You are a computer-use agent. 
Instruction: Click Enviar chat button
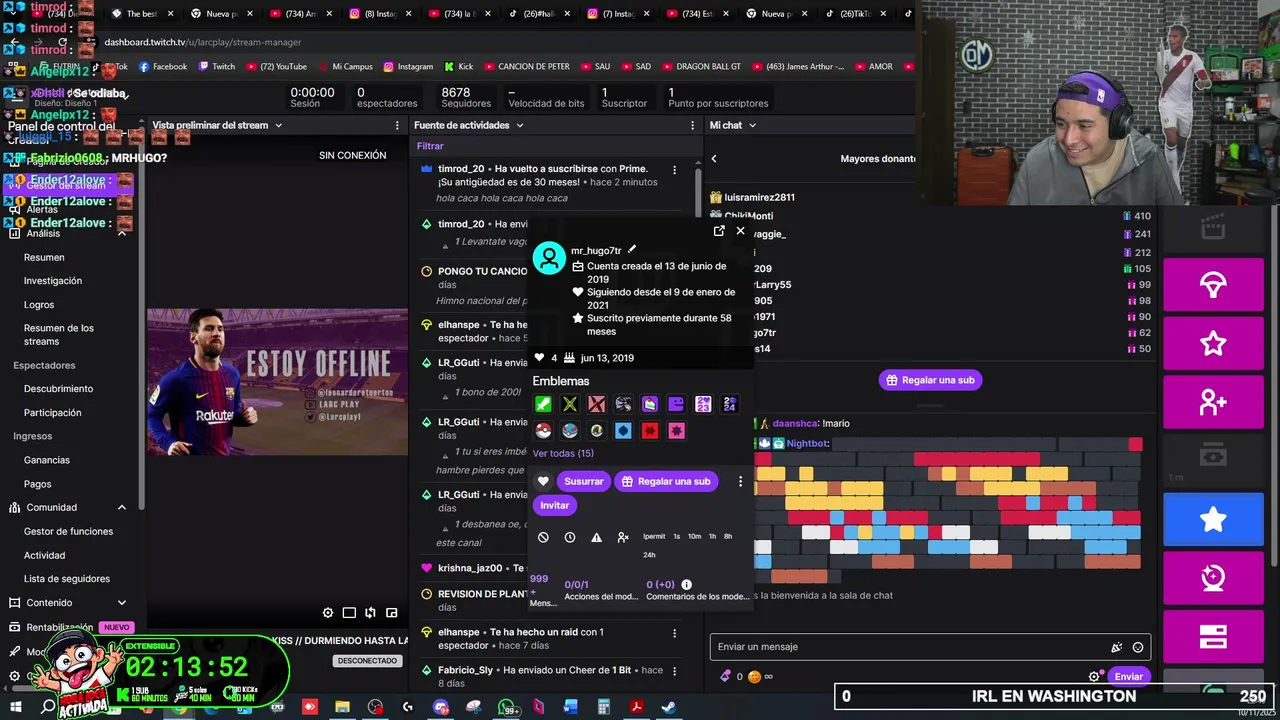[x=1128, y=676]
